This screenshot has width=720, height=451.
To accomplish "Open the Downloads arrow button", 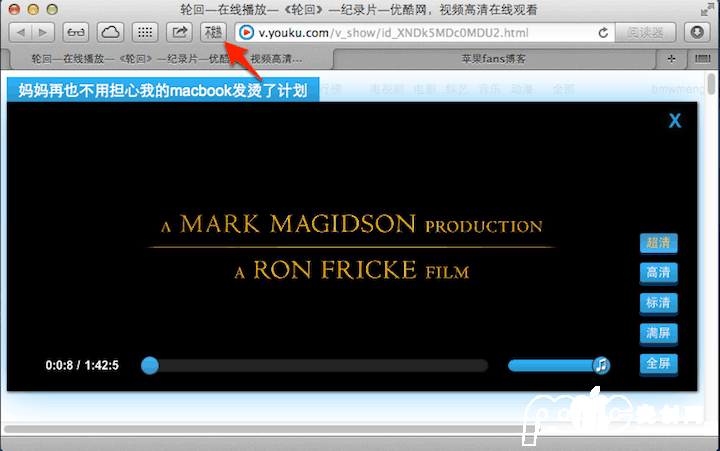I will [698, 32].
